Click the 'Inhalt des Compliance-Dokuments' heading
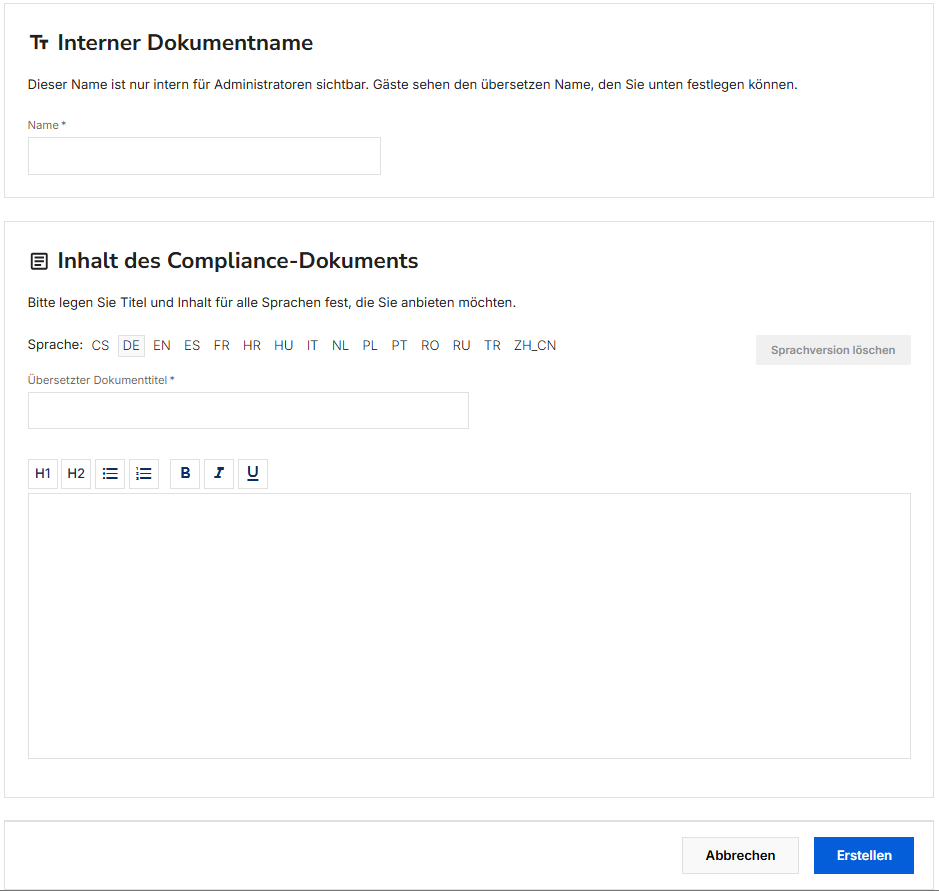 (x=238, y=260)
